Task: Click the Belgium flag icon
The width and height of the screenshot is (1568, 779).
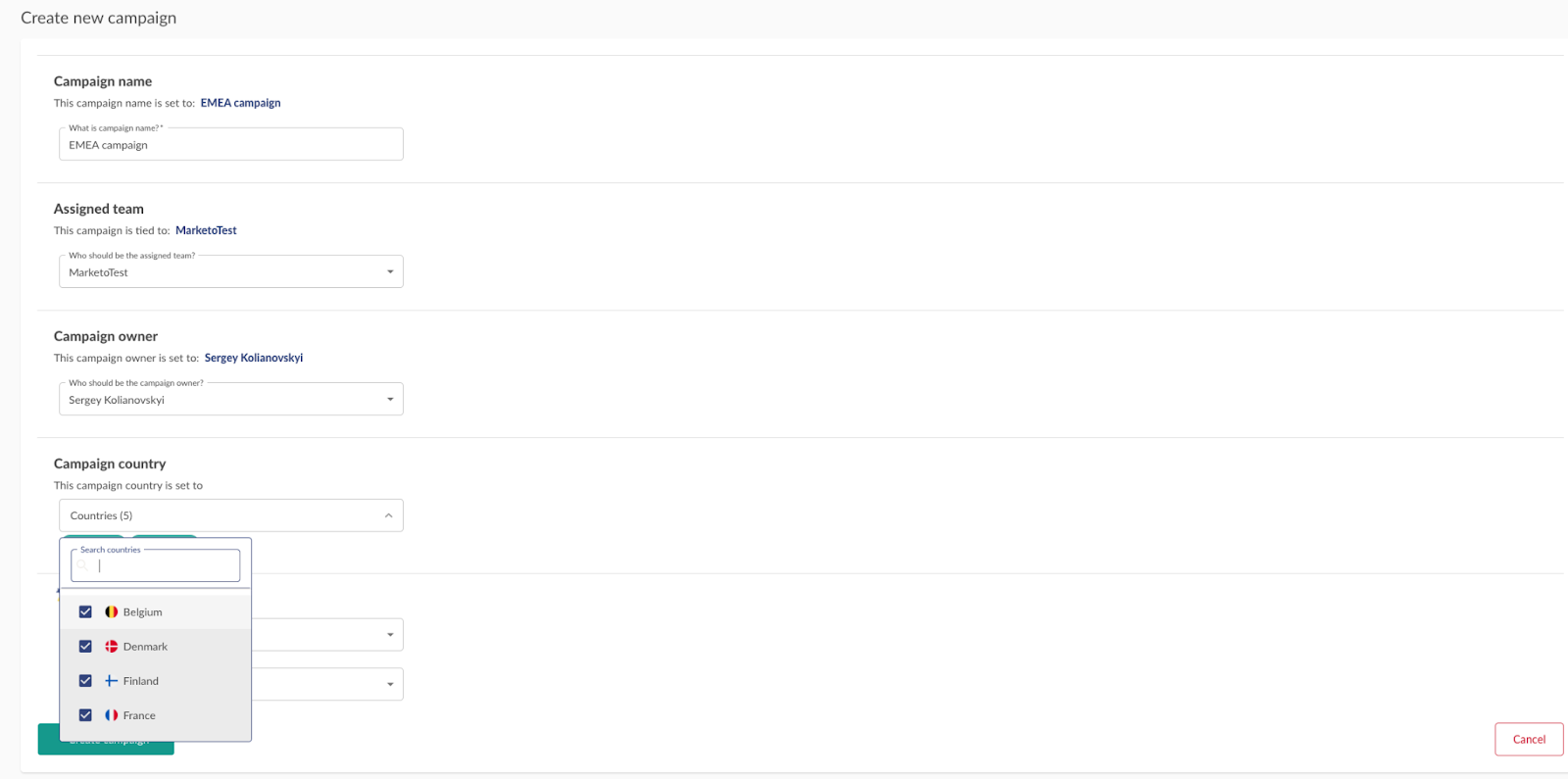Action: (112, 611)
